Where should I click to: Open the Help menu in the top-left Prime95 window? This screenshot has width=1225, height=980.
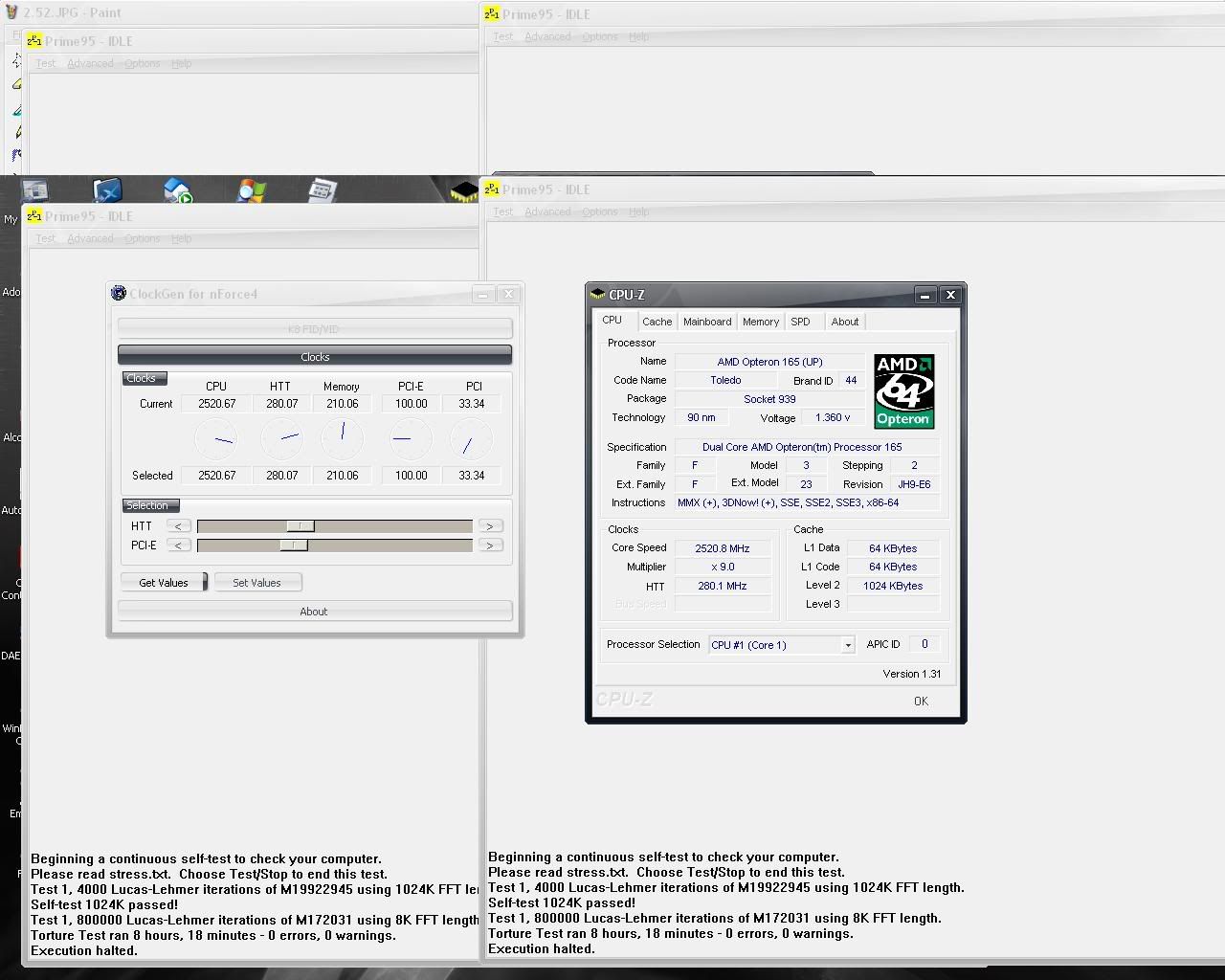coord(182,63)
